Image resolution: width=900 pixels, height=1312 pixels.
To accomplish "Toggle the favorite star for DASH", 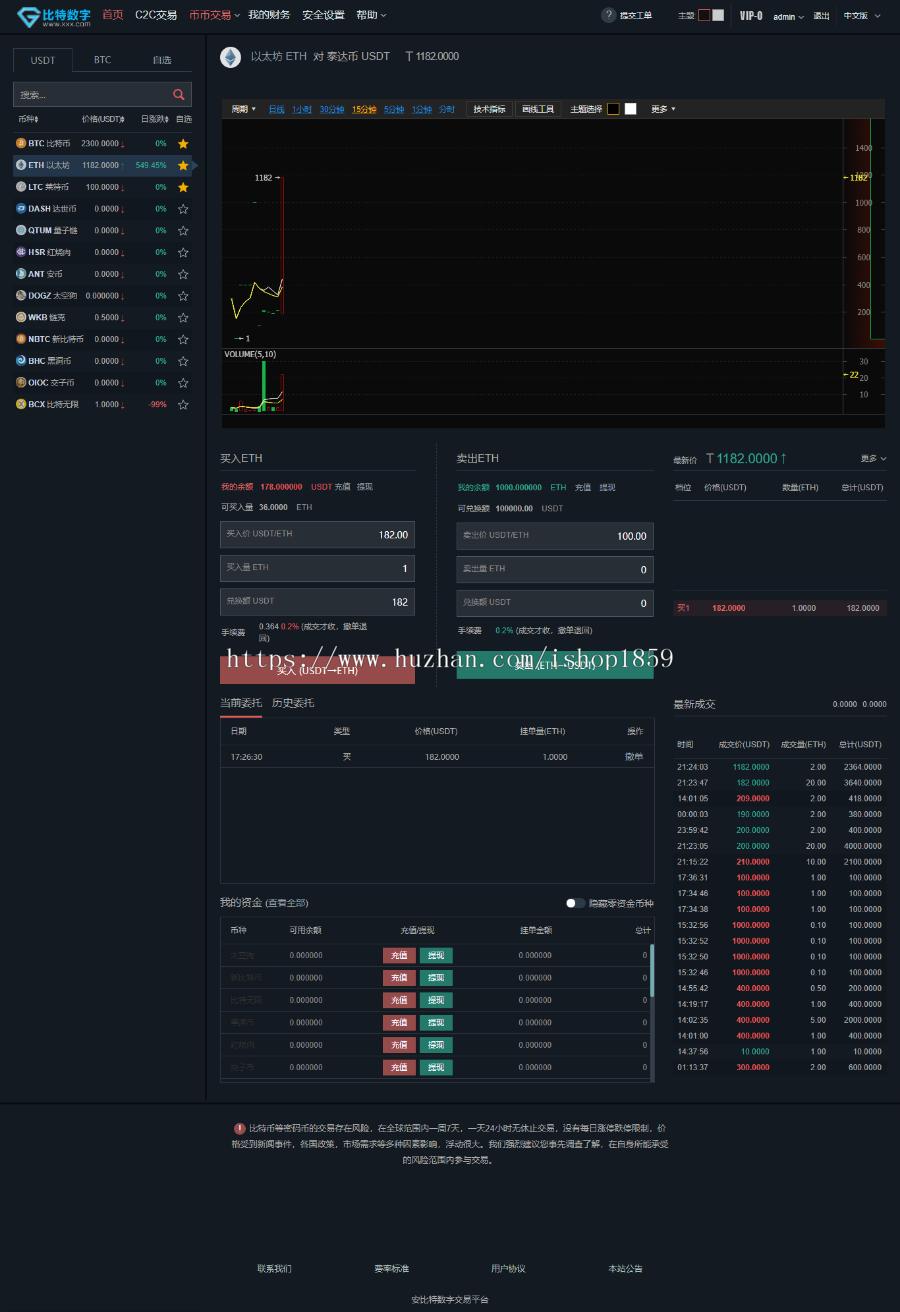I will pos(183,209).
